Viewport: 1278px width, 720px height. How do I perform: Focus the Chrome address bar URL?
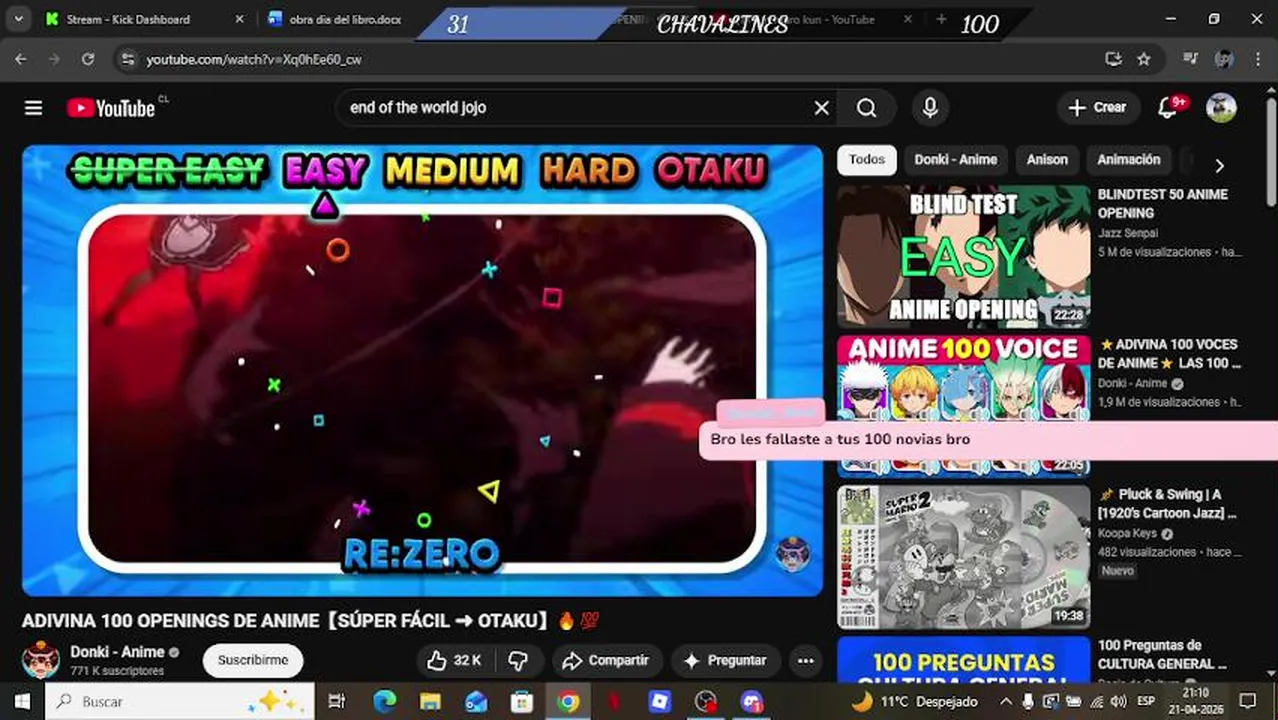(254, 60)
